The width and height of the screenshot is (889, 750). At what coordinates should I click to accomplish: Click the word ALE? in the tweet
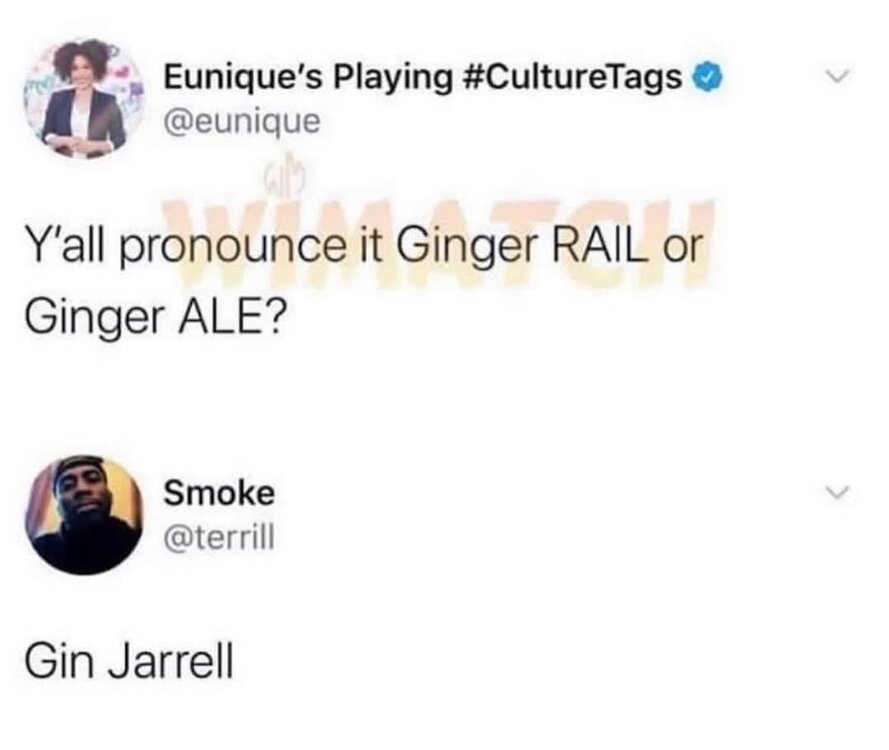click(x=231, y=317)
